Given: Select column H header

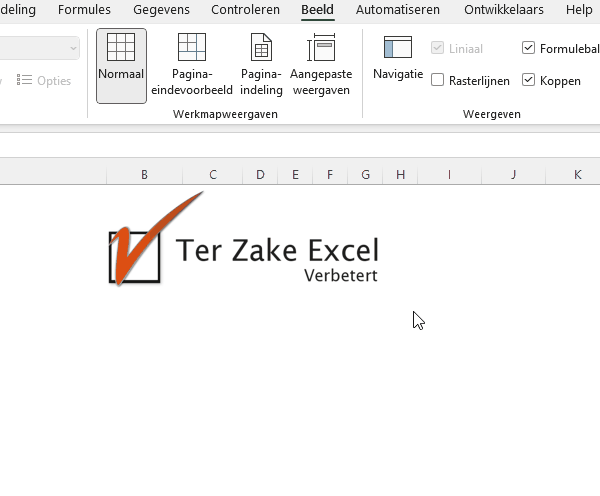Looking at the screenshot, I should pyautogui.click(x=400, y=175).
